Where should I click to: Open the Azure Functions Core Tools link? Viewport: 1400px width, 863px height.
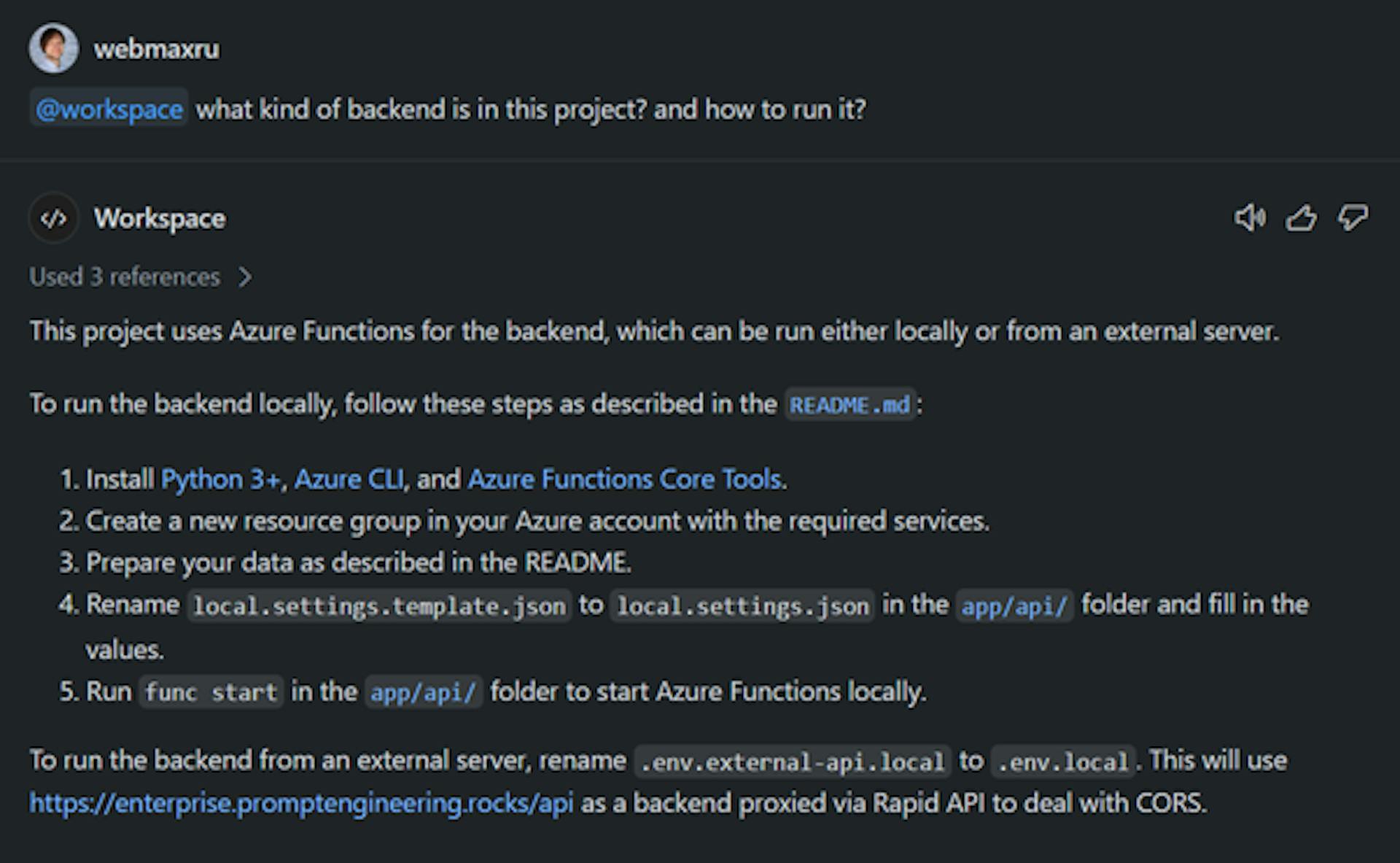click(626, 479)
